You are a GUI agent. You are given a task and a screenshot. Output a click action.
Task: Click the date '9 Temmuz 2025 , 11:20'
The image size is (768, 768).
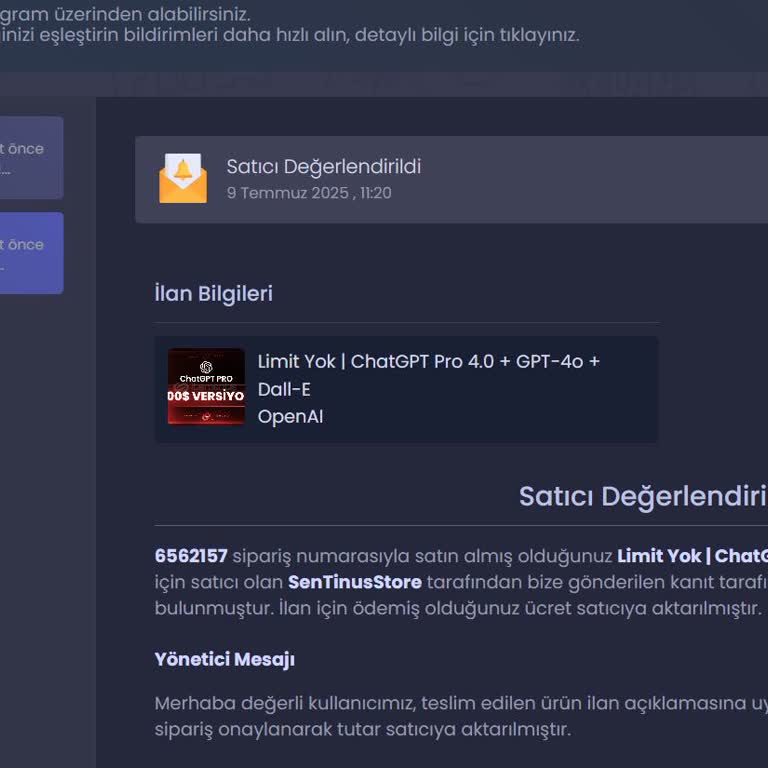coord(309,193)
